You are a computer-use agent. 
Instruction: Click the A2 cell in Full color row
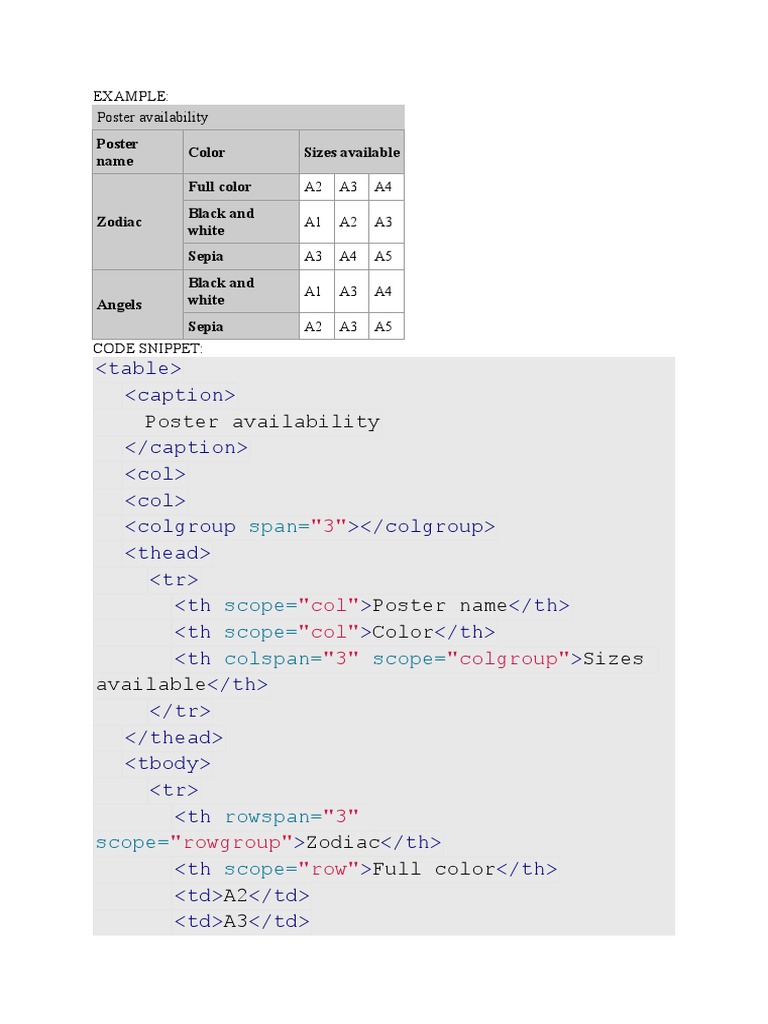point(313,187)
